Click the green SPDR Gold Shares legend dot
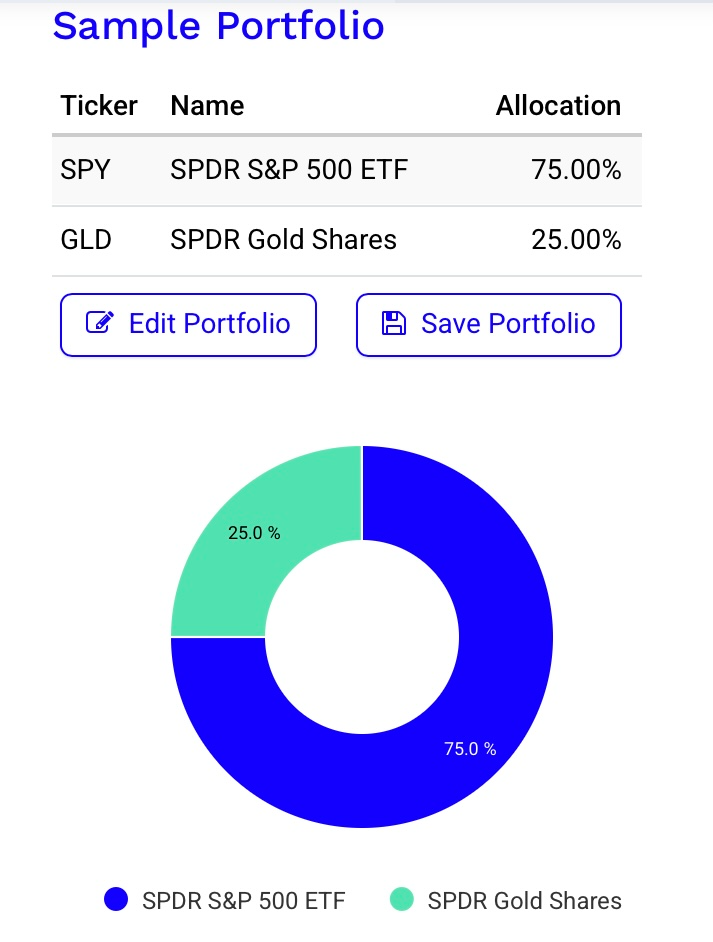The width and height of the screenshot is (713, 942). 401,900
